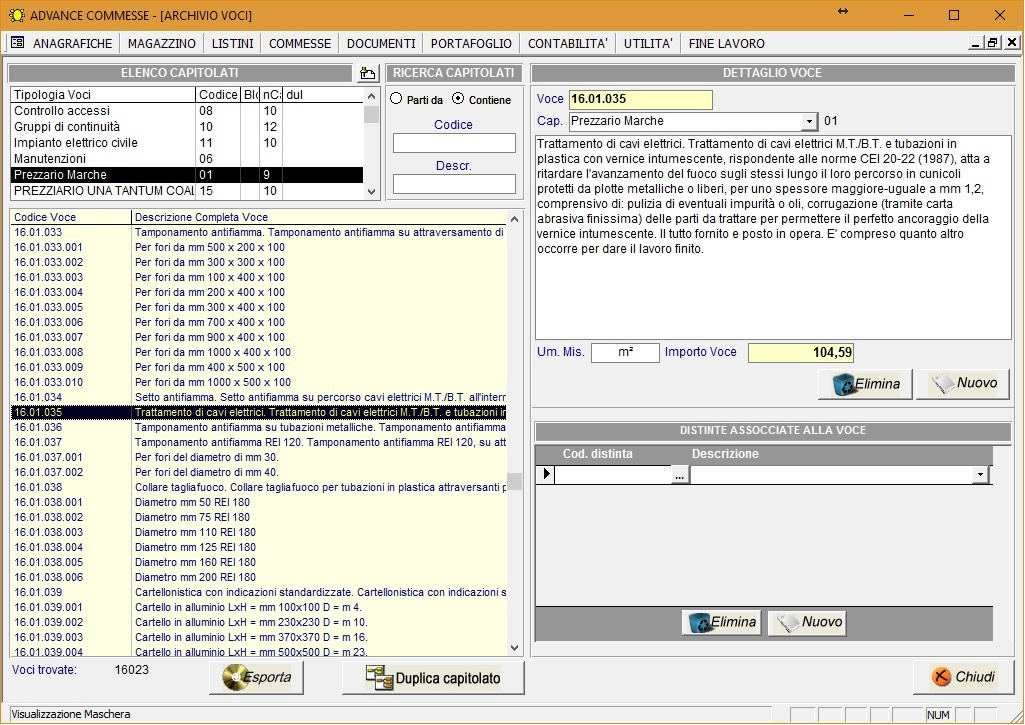Screen dimensions: 1025x725
Task: Click the ellipsis button in Cod. distinta cell
Action: point(680,475)
